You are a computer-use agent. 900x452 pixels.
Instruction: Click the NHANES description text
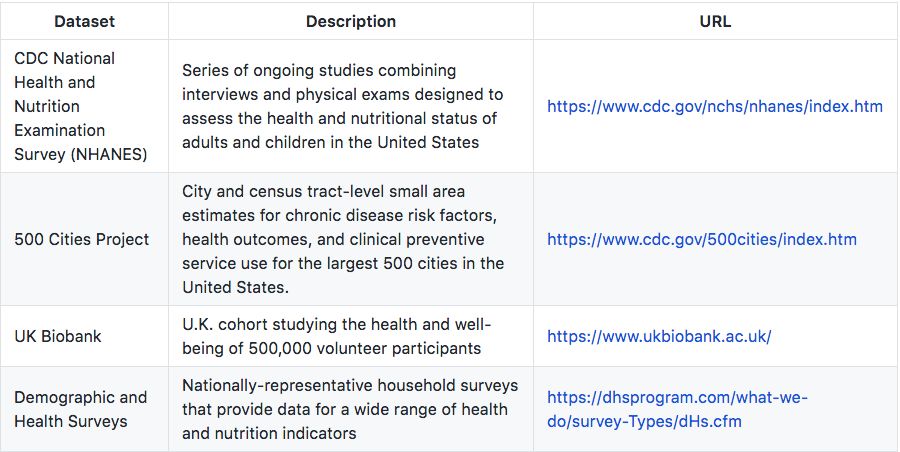point(343,106)
